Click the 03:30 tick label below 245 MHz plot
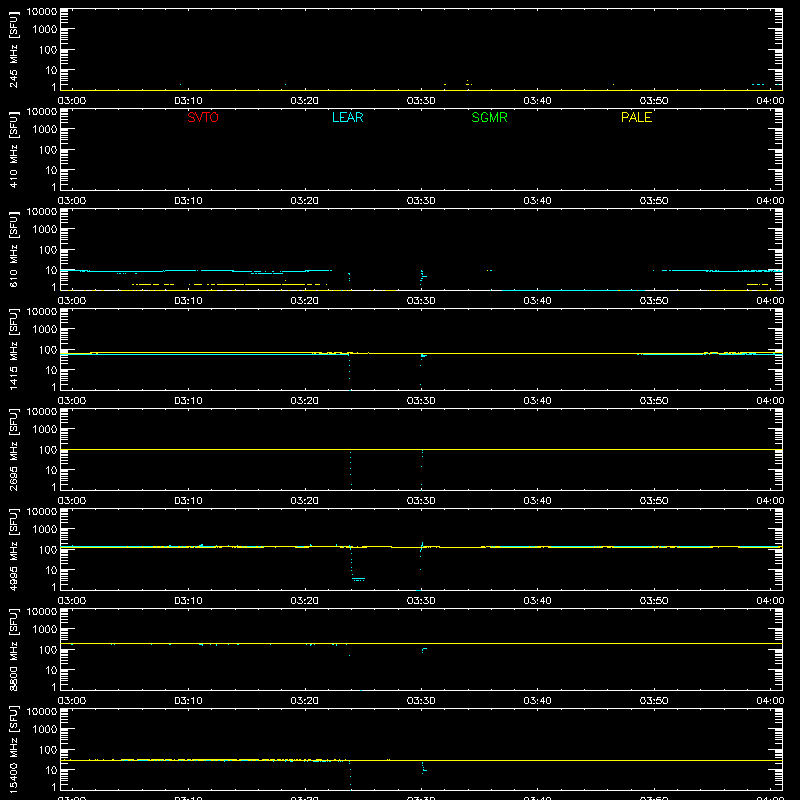The image size is (800, 800). pyautogui.click(x=421, y=101)
